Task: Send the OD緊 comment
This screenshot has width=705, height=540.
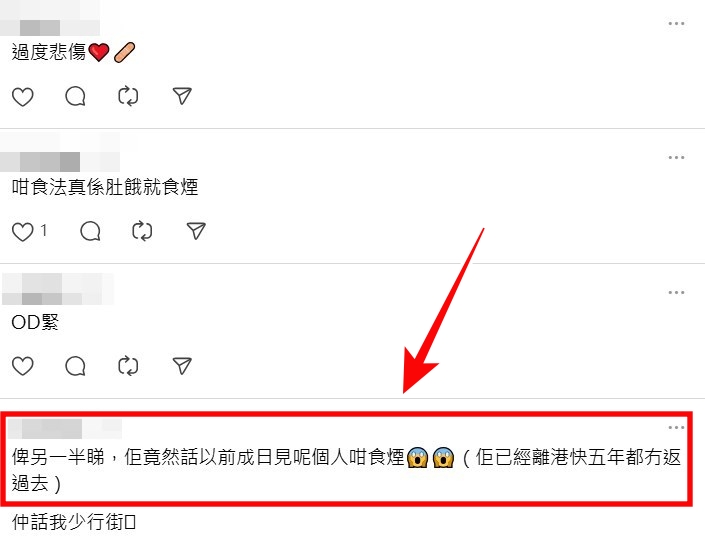Action: [x=182, y=366]
